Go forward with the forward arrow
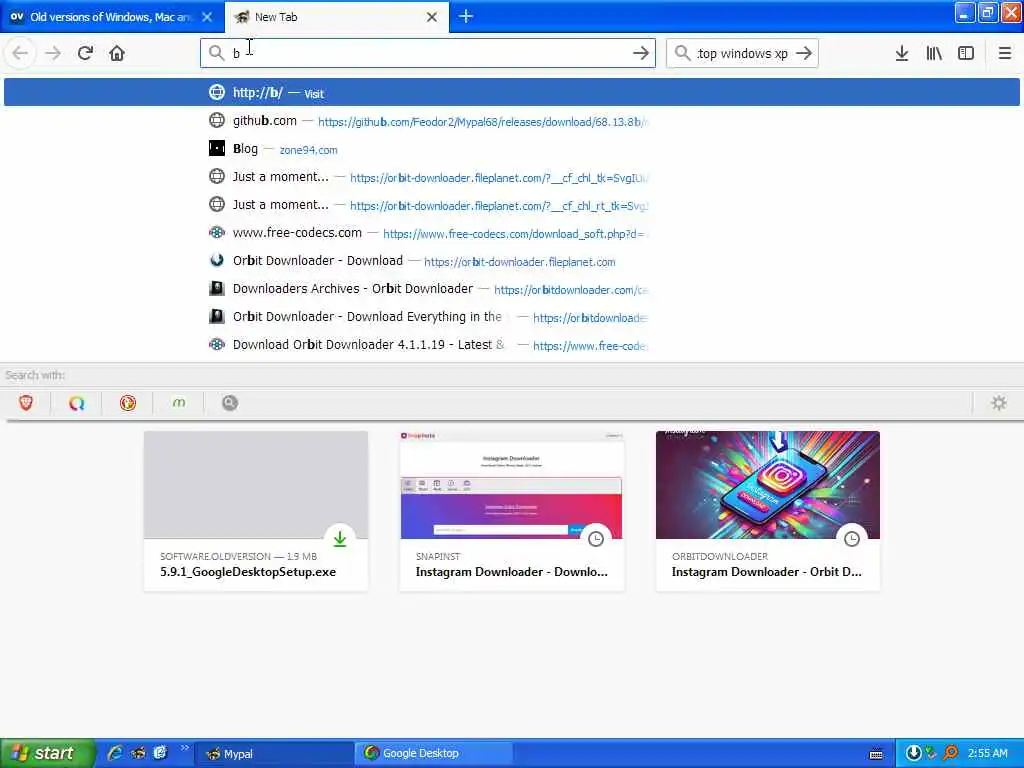 (53, 53)
